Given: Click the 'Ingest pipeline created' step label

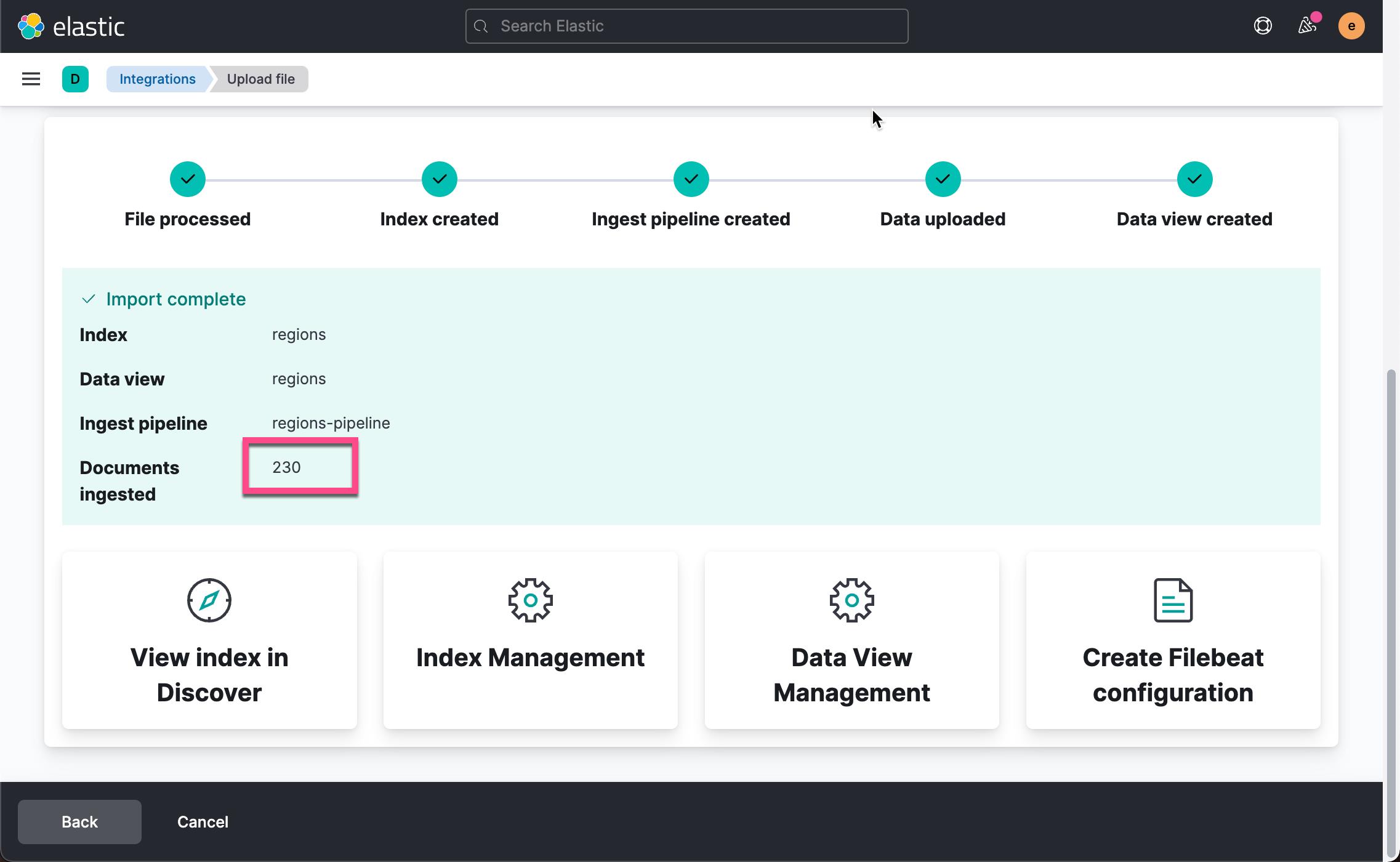Looking at the screenshot, I should 691,219.
